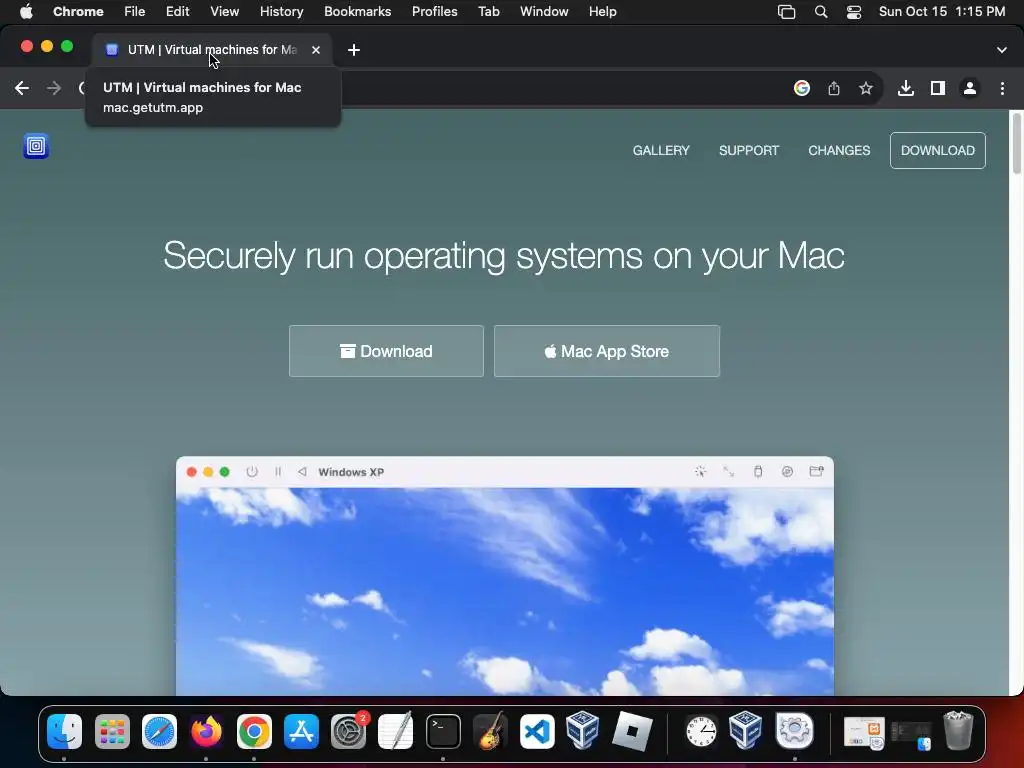This screenshot has height=768, width=1024.
Task: Launch Safari from the dock
Action: click(x=159, y=731)
